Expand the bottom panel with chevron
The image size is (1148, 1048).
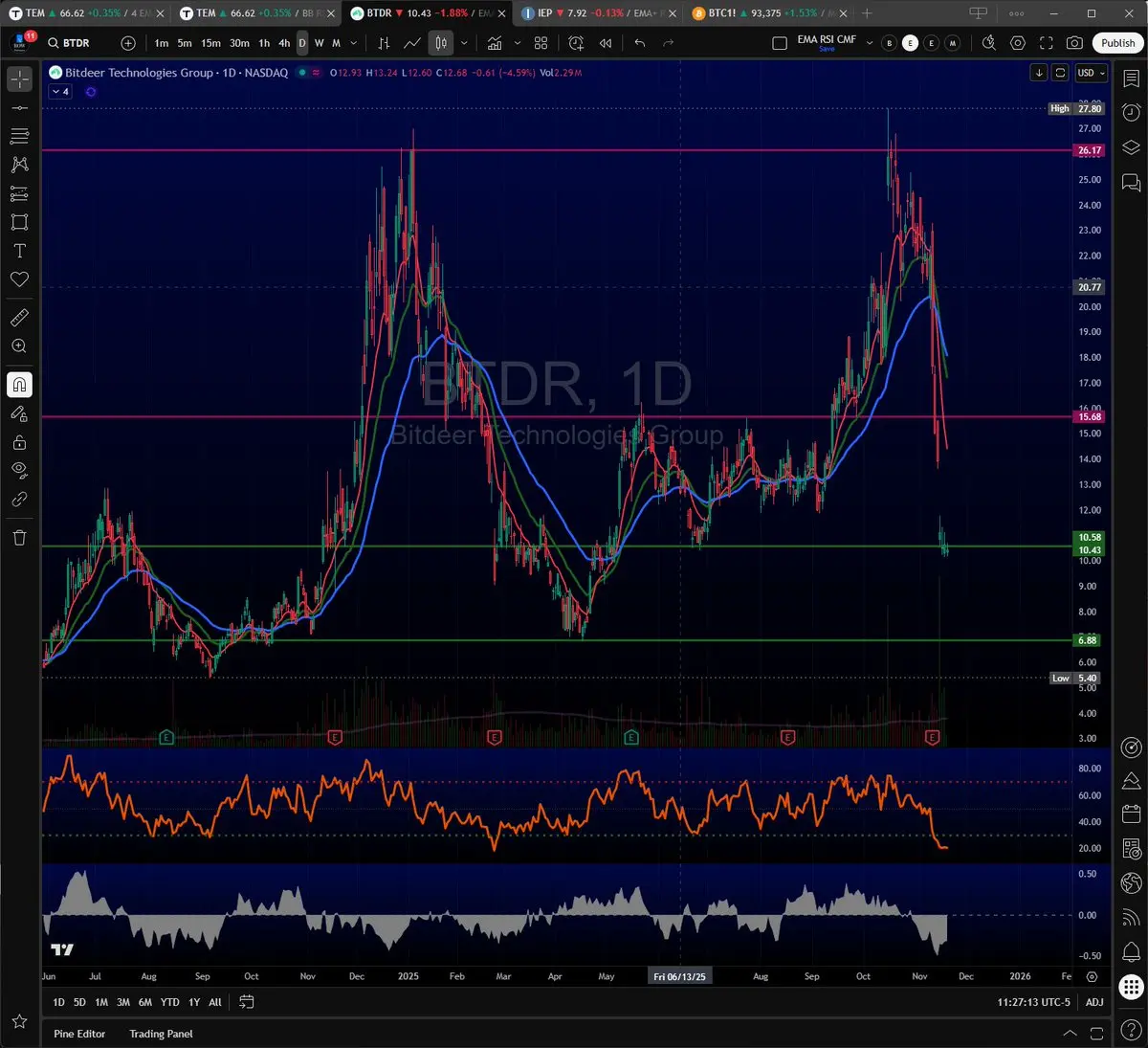pos(1070,1034)
